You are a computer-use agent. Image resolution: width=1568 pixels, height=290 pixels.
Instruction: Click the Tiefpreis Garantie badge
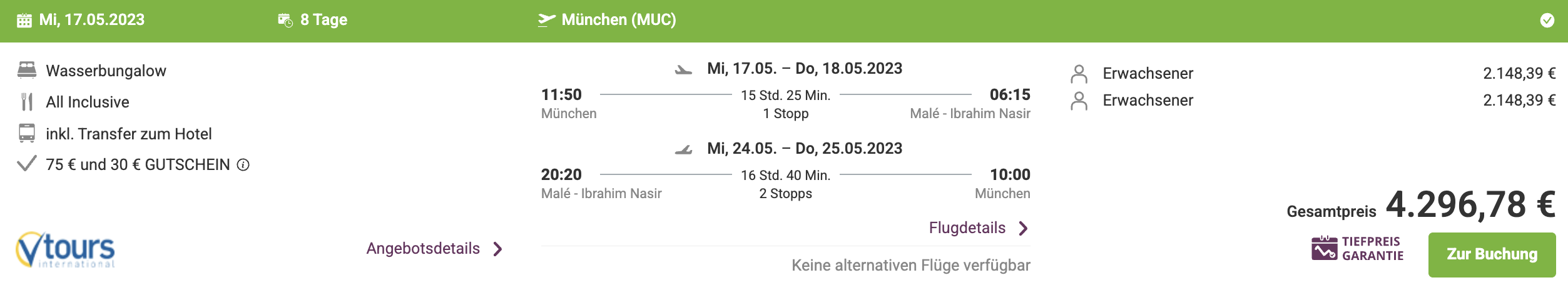(1358, 249)
